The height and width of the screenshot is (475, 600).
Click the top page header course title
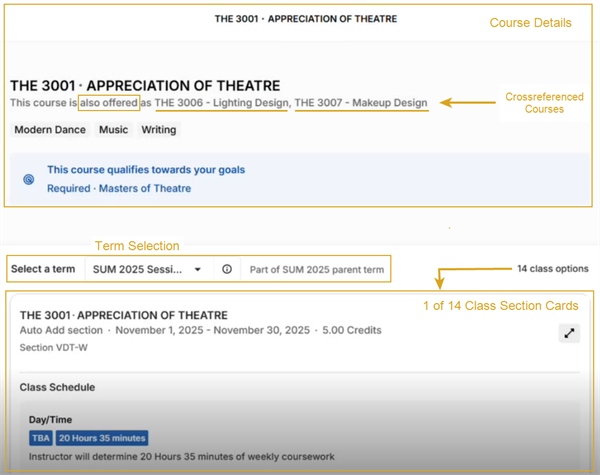point(306,19)
